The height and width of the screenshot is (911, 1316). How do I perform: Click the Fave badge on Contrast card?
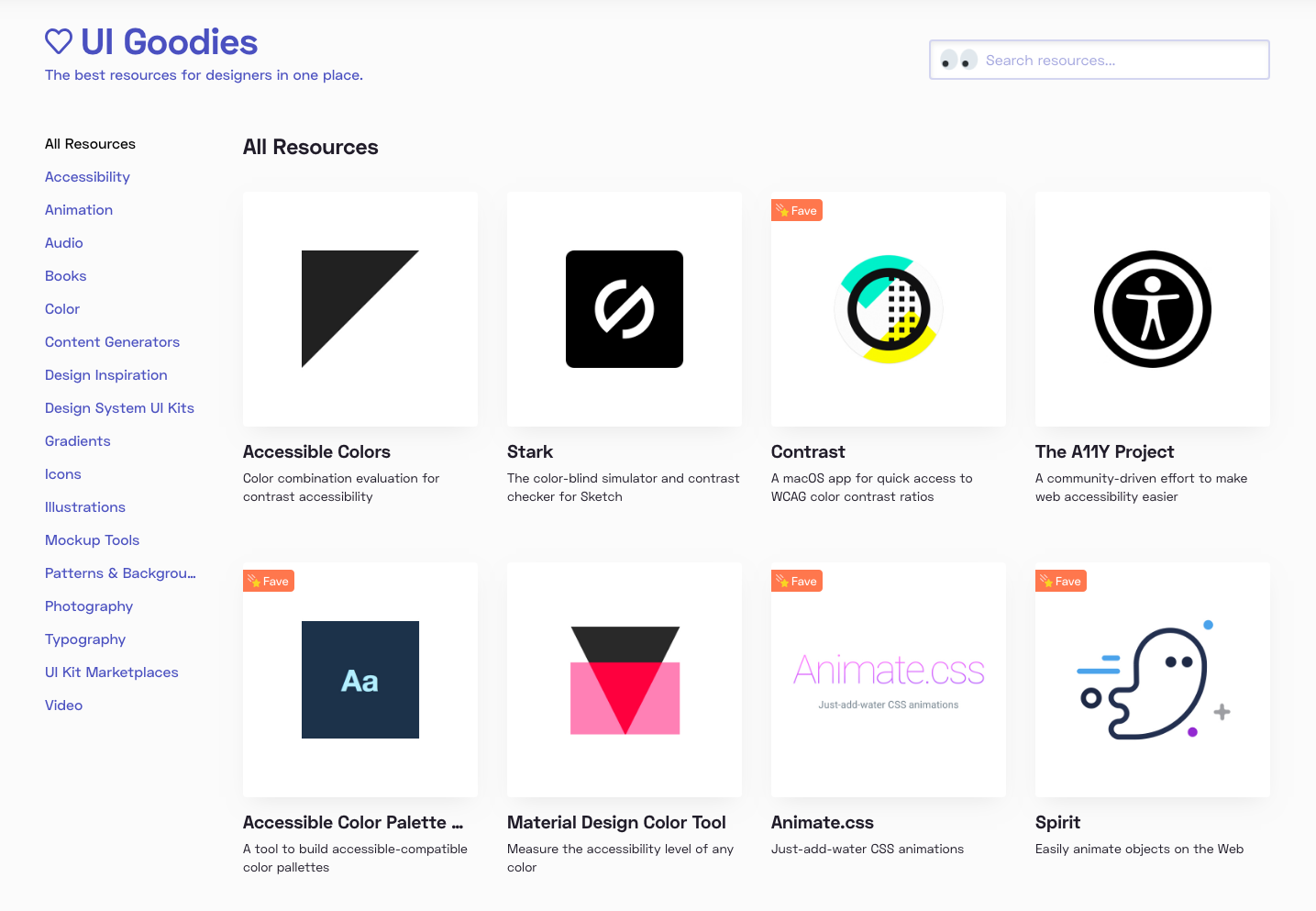[x=797, y=210]
